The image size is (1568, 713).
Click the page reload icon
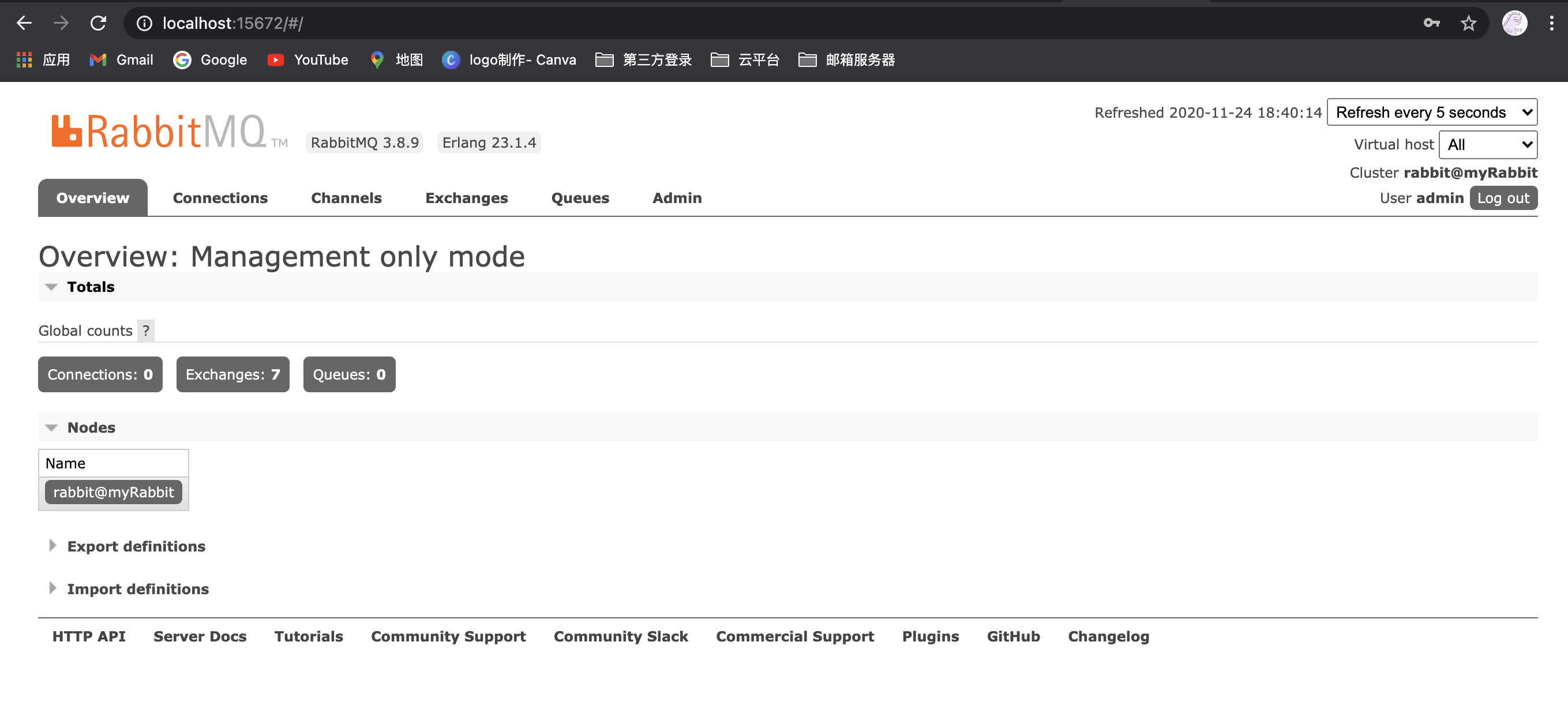(x=98, y=23)
